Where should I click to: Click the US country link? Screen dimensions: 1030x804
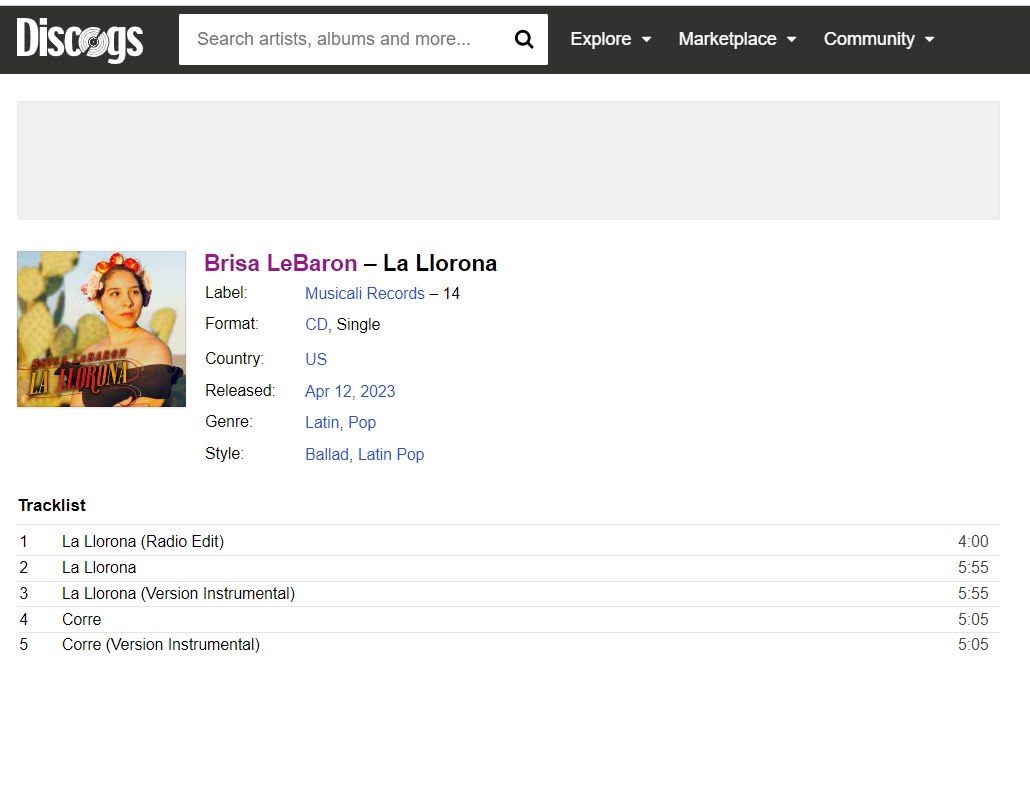coord(316,359)
